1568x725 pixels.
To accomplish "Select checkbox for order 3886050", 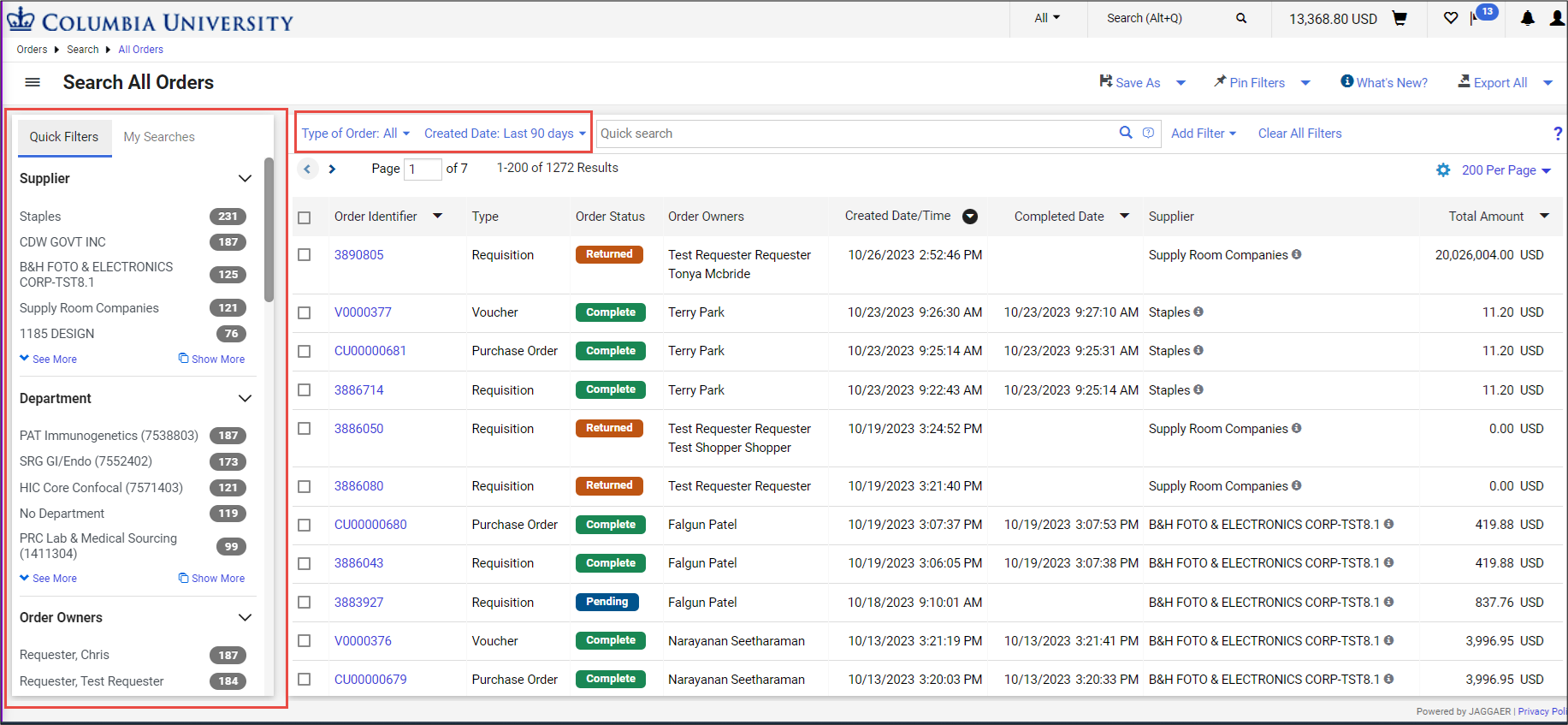I will (x=305, y=429).
